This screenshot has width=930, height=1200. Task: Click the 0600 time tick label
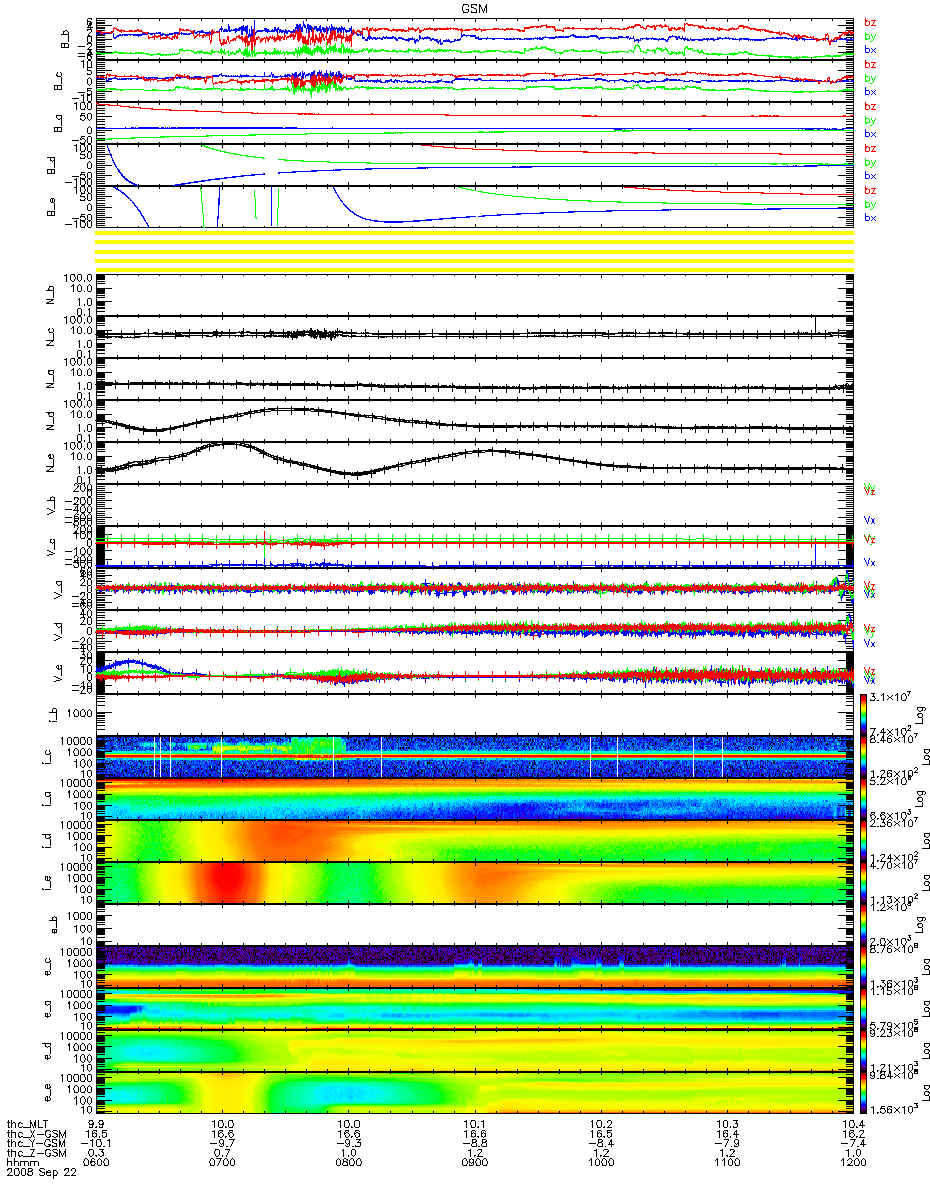tap(97, 1161)
